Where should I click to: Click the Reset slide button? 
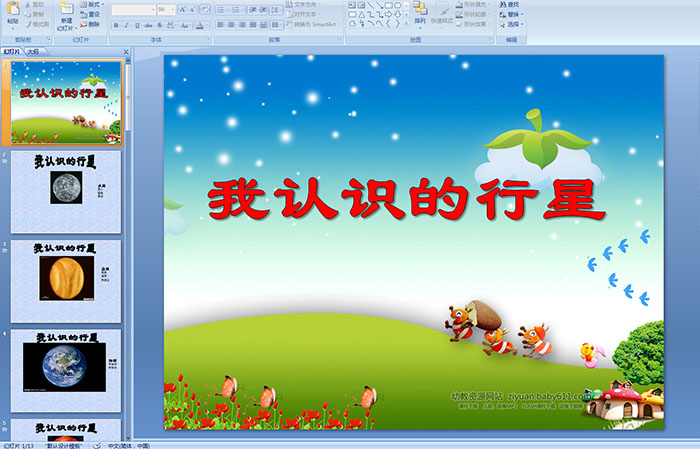click(x=90, y=15)
